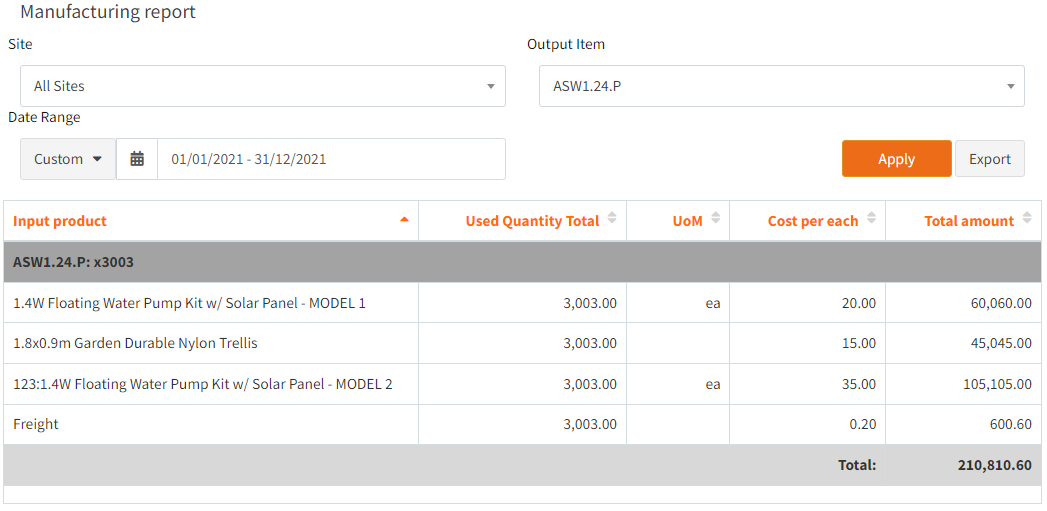Sort by Total amount column
Image resolution: width=1047 pixels, height=511 pixels.
pyautogui.click(x=969, y=221)
